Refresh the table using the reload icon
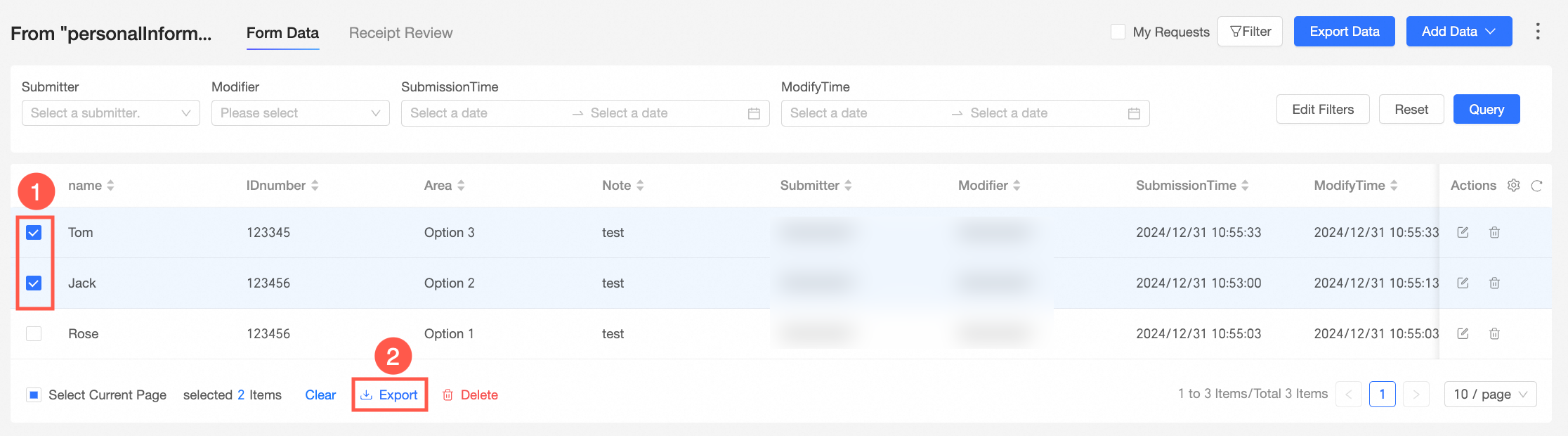 1536,186
